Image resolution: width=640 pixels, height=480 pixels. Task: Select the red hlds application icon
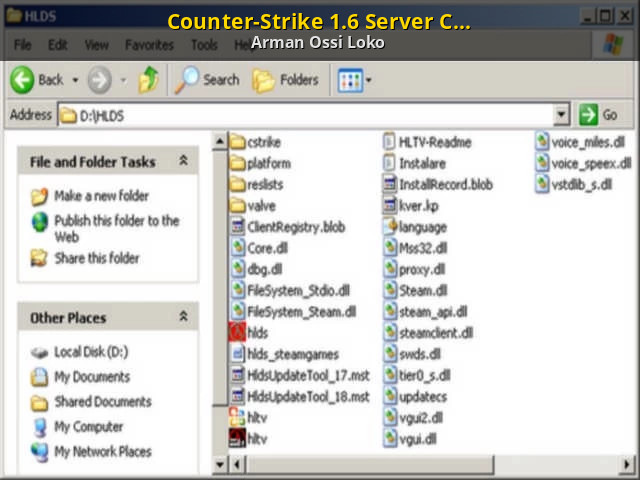(237, 332)
